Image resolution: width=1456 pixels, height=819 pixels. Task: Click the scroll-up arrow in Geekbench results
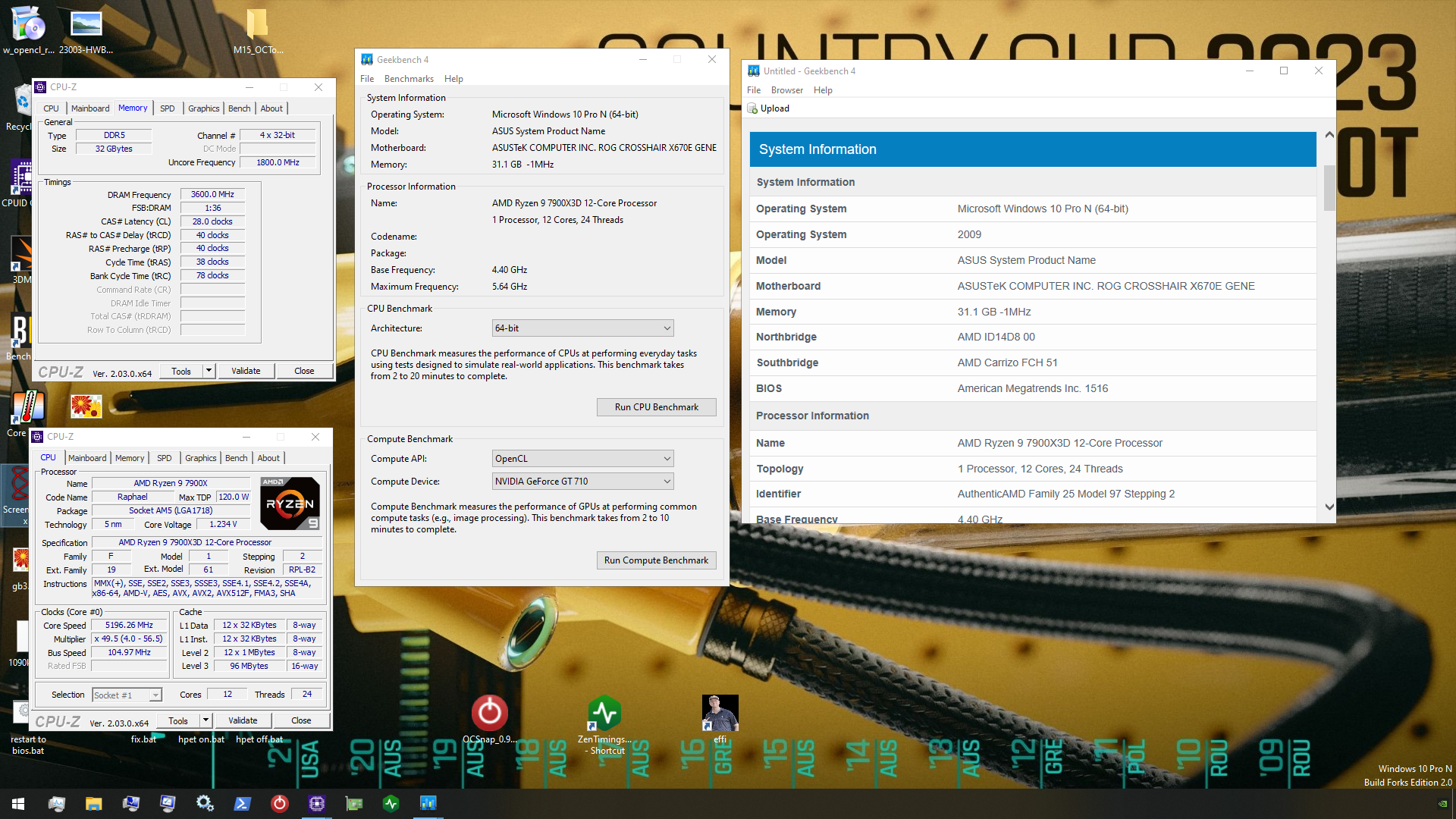(x=1329, y=135)
